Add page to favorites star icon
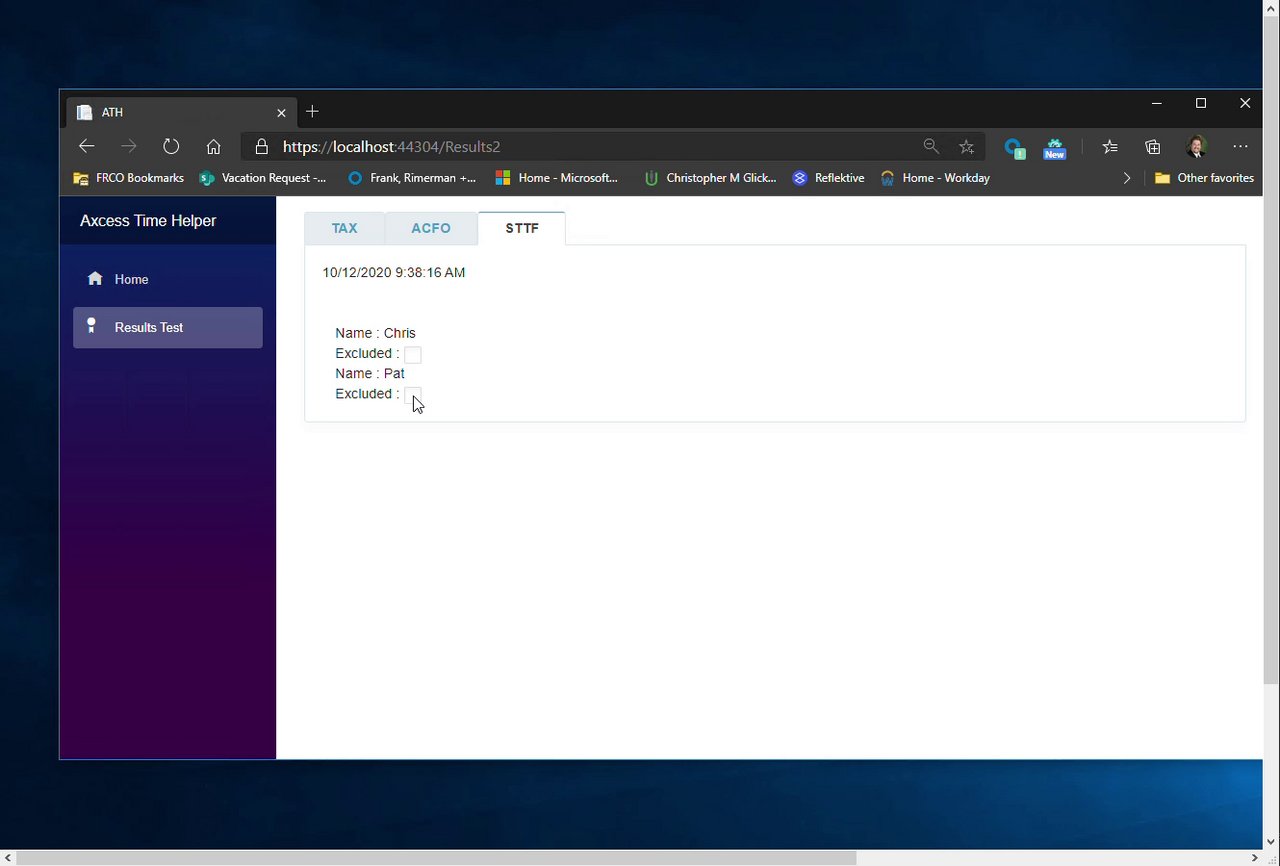The height and width of the screenshot is (866, 1280). pyautogui.click(x=966, y=147)
